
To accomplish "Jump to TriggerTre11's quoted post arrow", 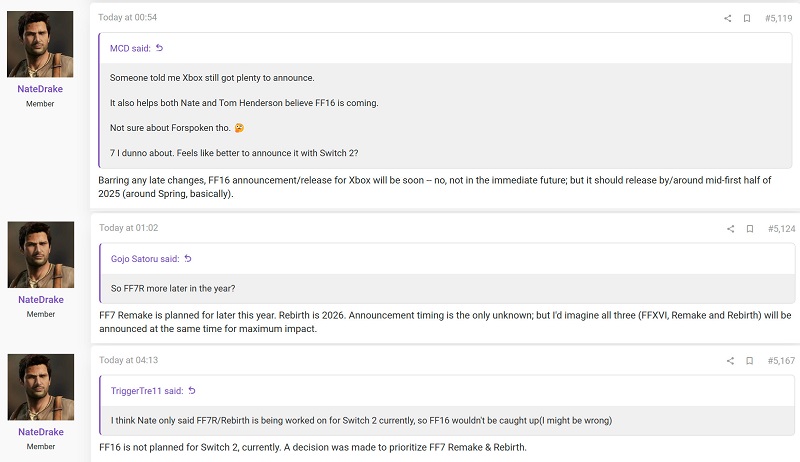I will coord(192,390).
